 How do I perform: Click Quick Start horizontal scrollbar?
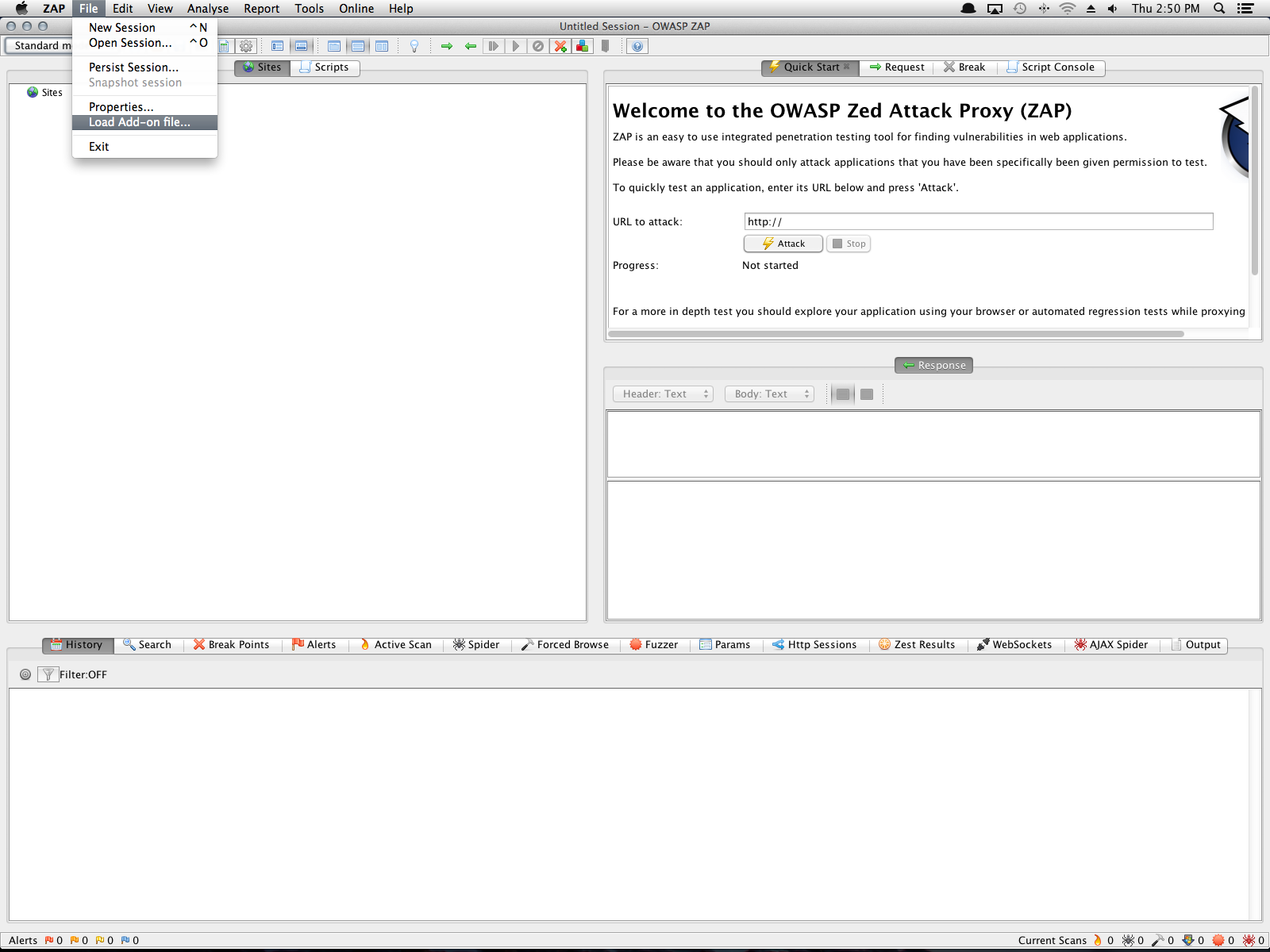896,334
